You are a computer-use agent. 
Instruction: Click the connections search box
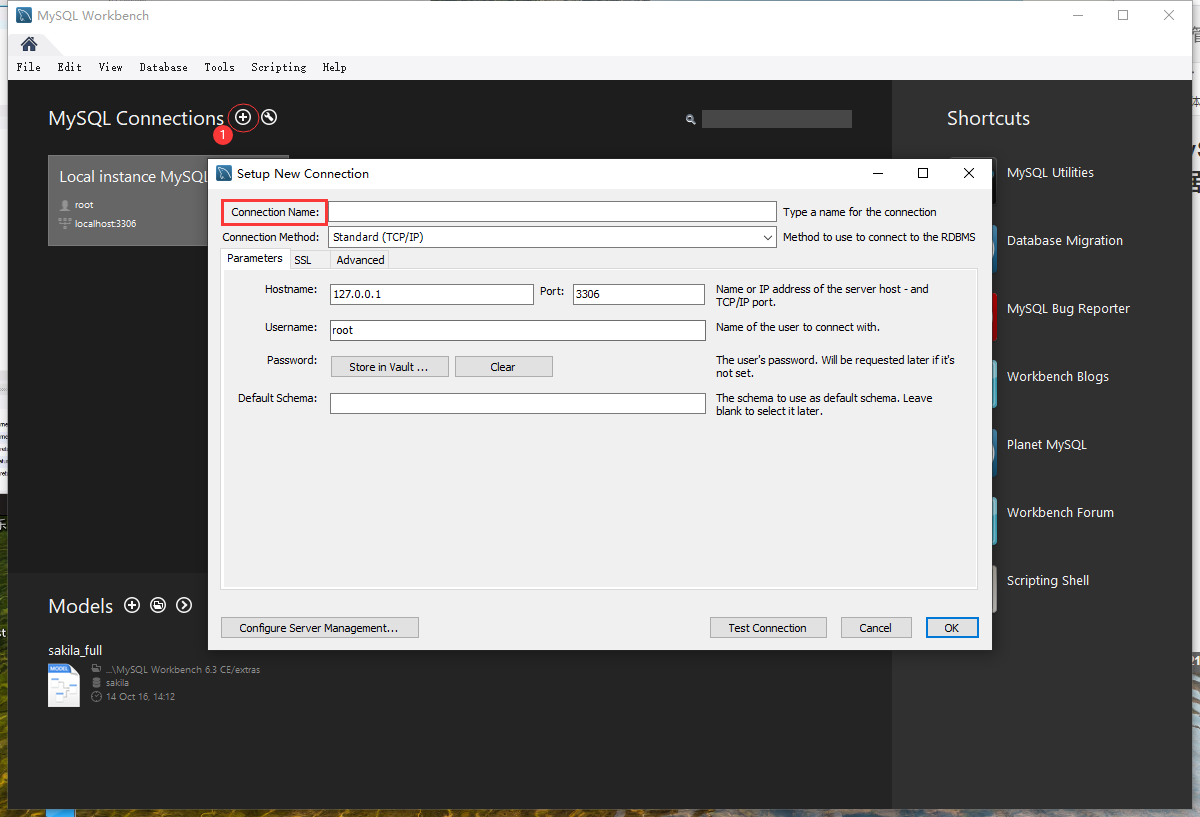click(777, 119)
